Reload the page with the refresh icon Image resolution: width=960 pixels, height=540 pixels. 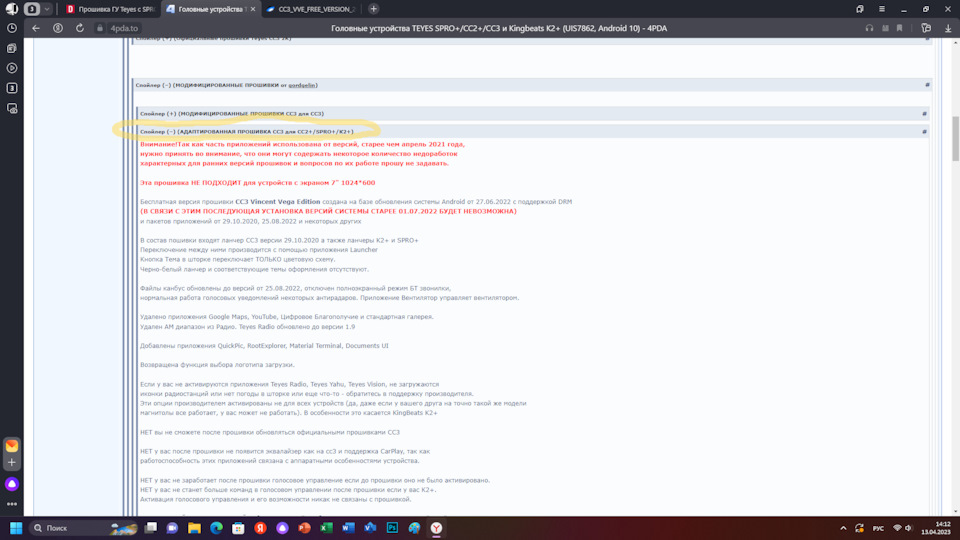coord(80,28)
